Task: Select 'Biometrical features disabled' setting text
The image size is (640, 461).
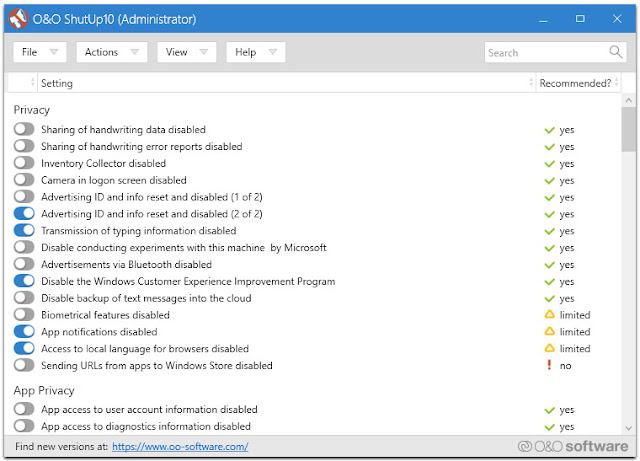Action: (105, 315)
